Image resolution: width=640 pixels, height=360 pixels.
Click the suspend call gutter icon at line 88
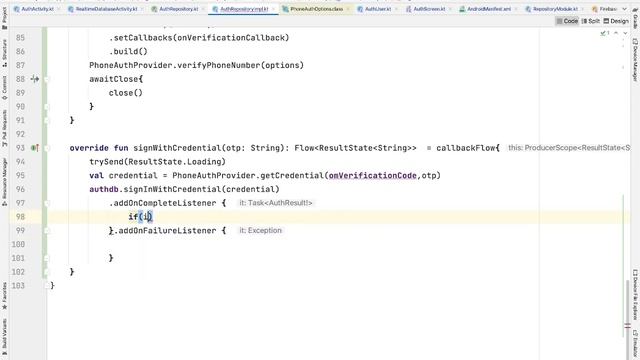[x=35, y=79]
